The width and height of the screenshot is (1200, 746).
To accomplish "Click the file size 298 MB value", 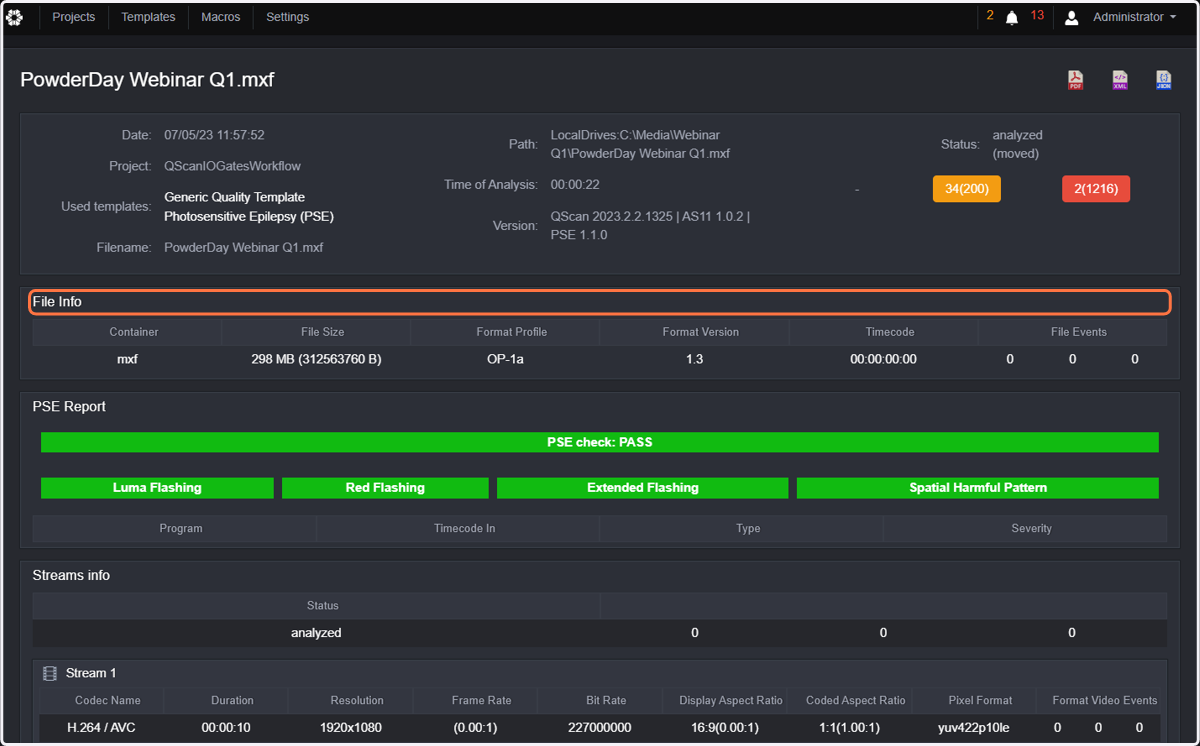I will (316, 359).
